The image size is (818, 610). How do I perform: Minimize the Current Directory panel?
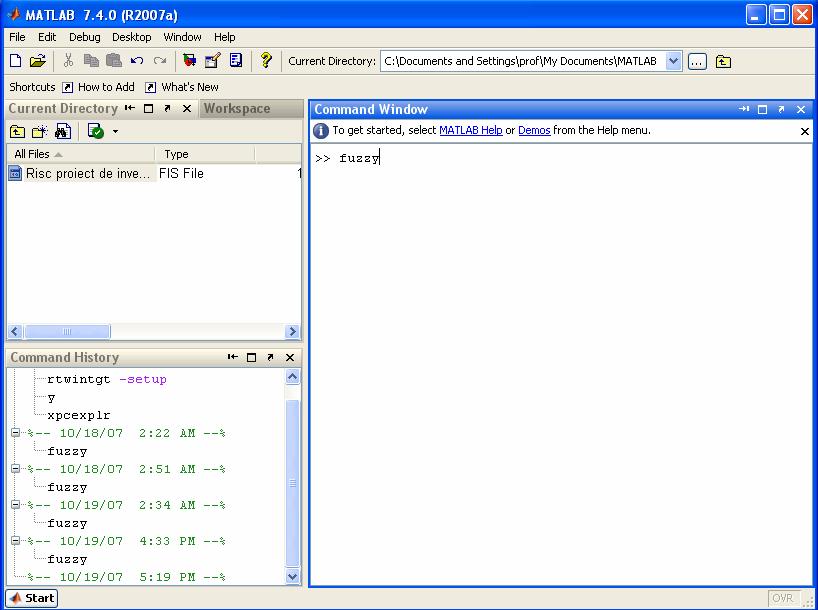[129, 109]
